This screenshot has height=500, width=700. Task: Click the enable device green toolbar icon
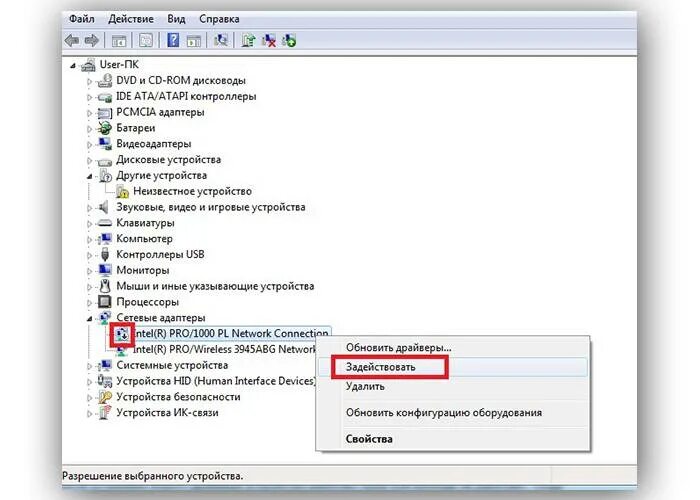289,41
